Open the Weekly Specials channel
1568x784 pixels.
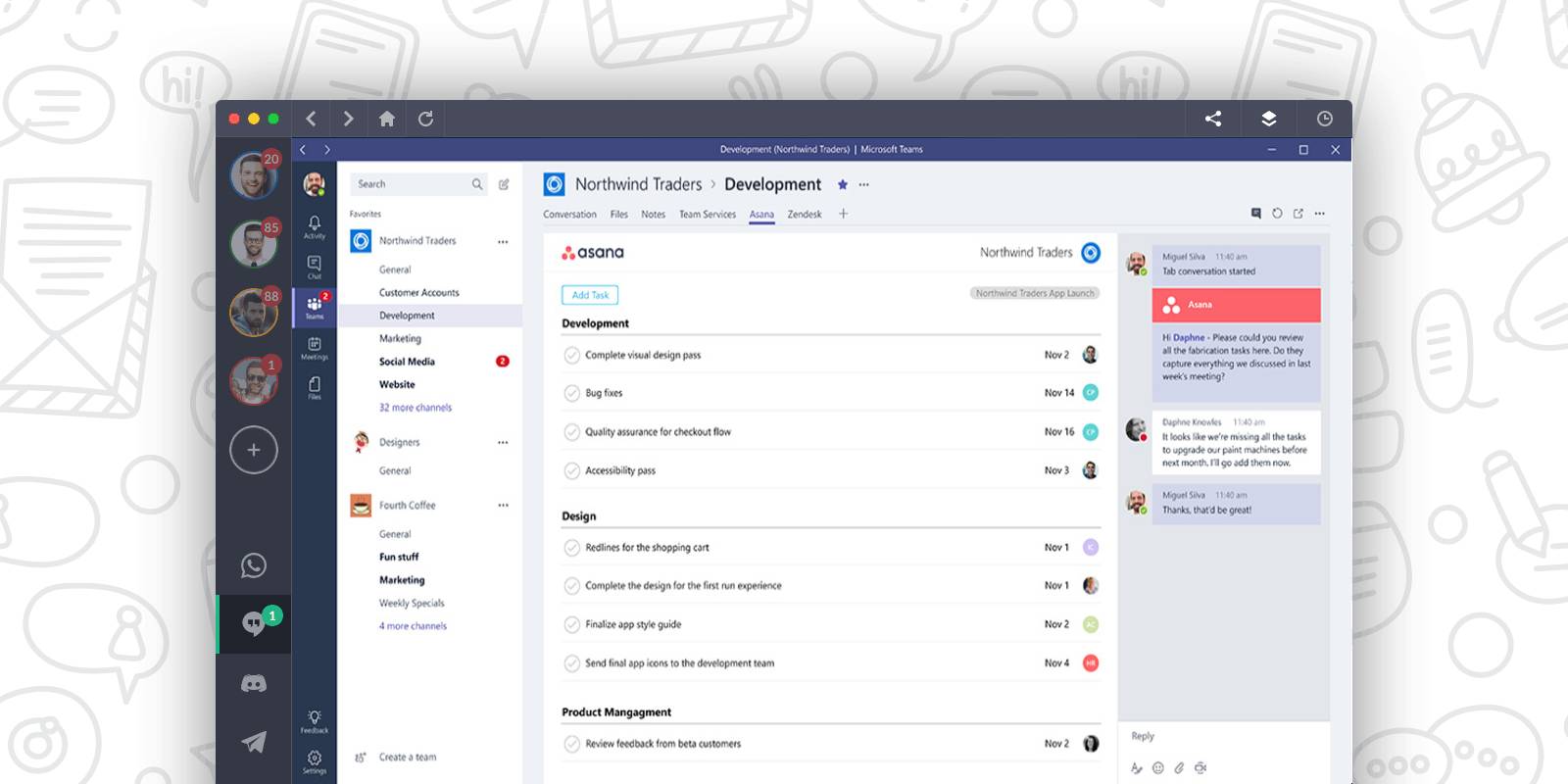pos(412,603)
